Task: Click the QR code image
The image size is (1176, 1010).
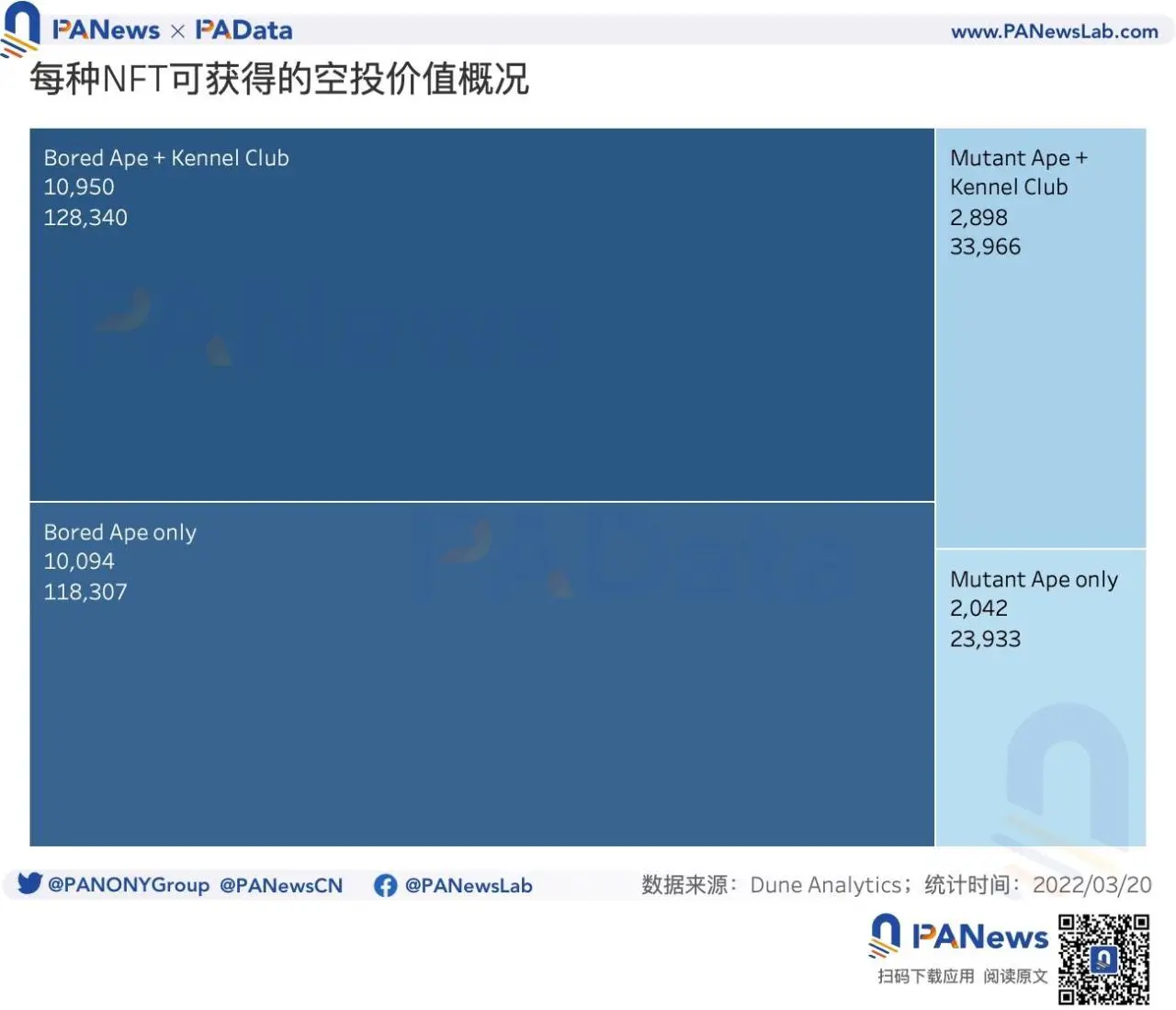Action: point(1103,959)
